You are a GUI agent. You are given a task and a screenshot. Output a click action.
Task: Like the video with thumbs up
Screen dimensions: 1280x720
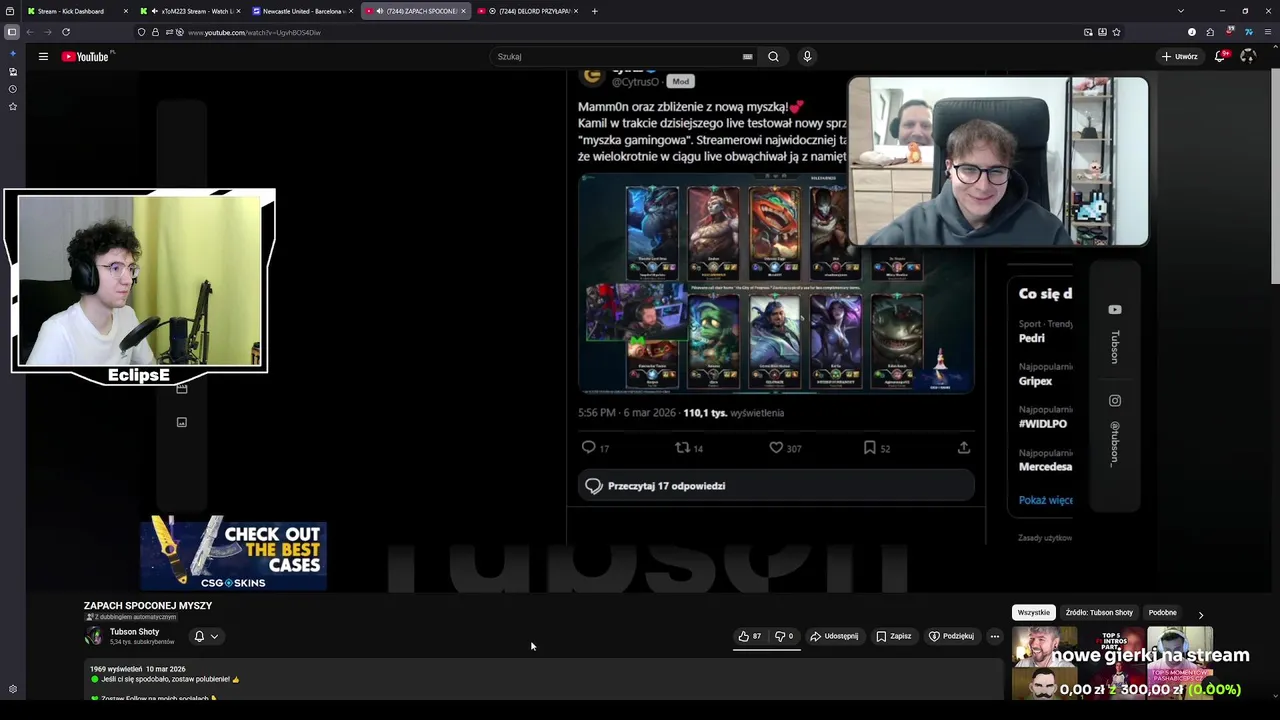750,636
